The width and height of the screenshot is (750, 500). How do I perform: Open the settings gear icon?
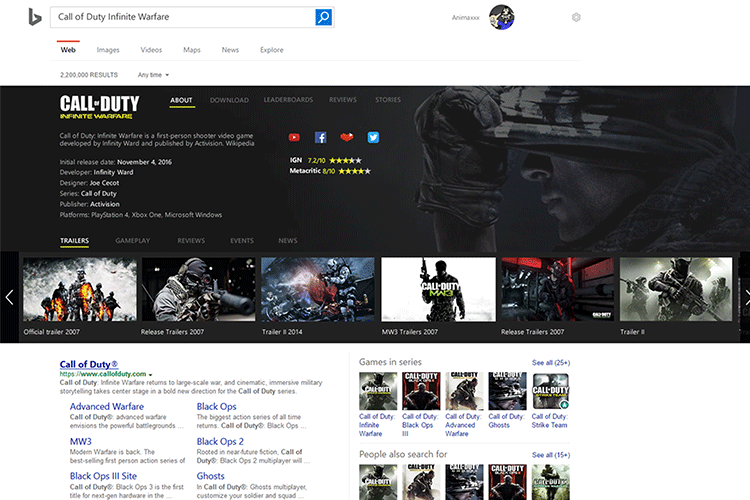coord(576,17)
